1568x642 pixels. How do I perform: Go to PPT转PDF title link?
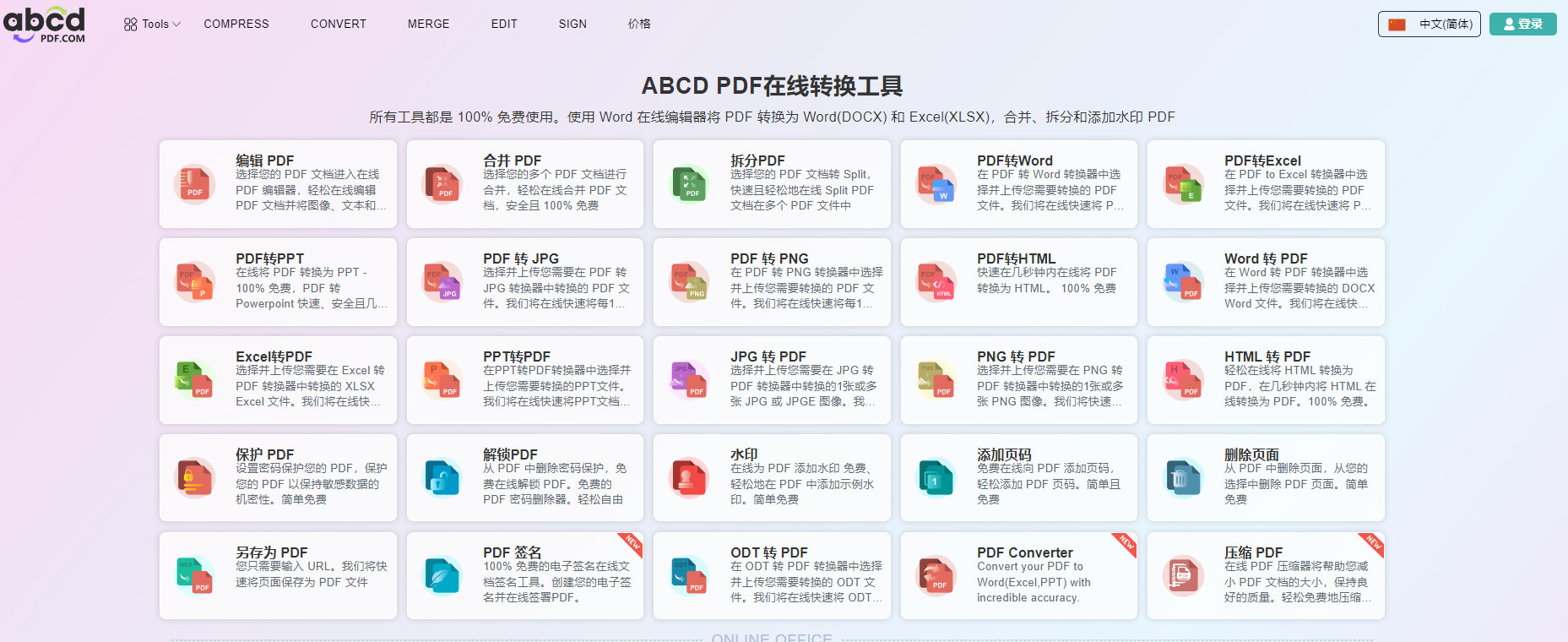[517, 356]
